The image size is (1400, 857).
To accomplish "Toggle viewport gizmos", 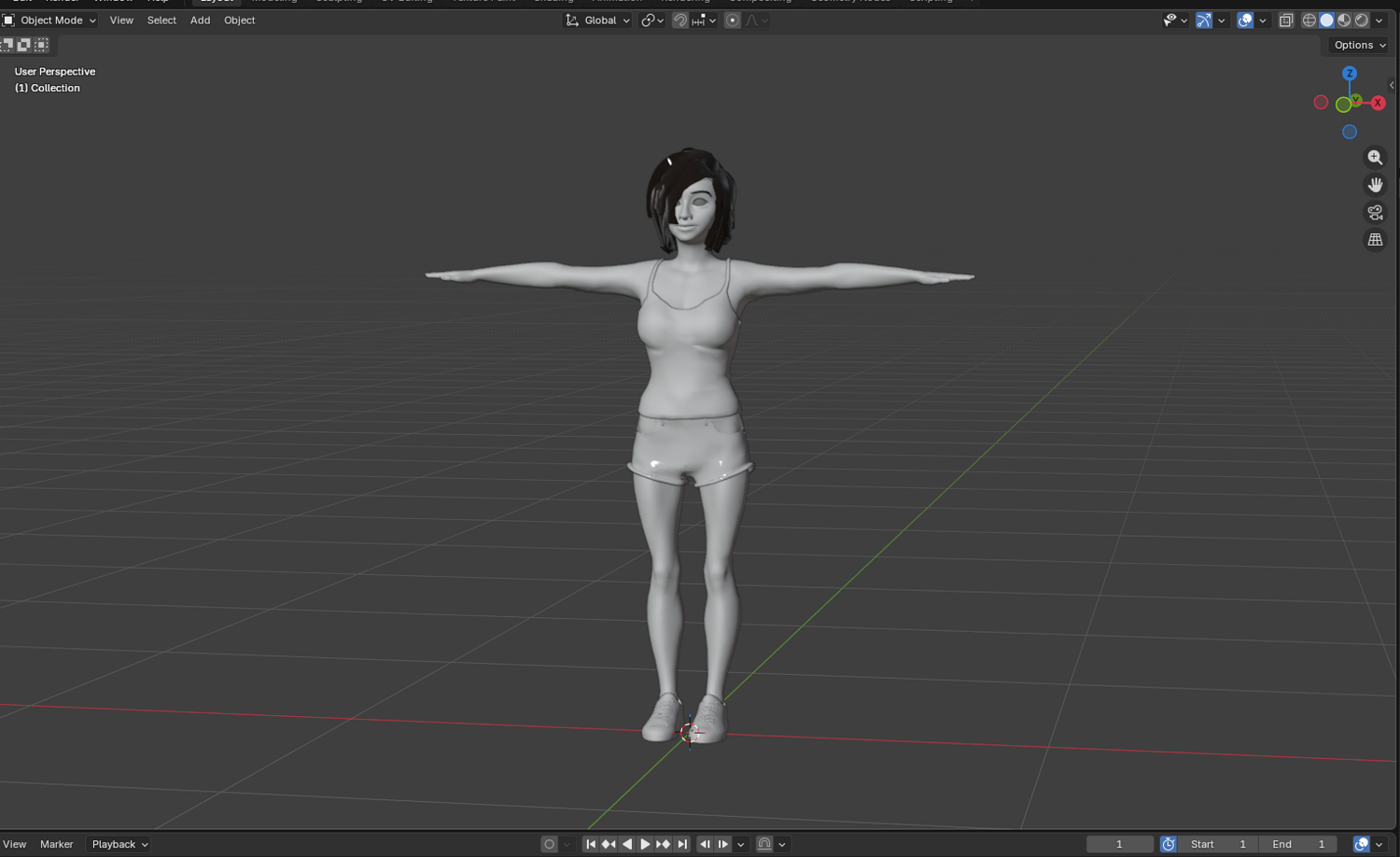I will tap(1204, 21).
